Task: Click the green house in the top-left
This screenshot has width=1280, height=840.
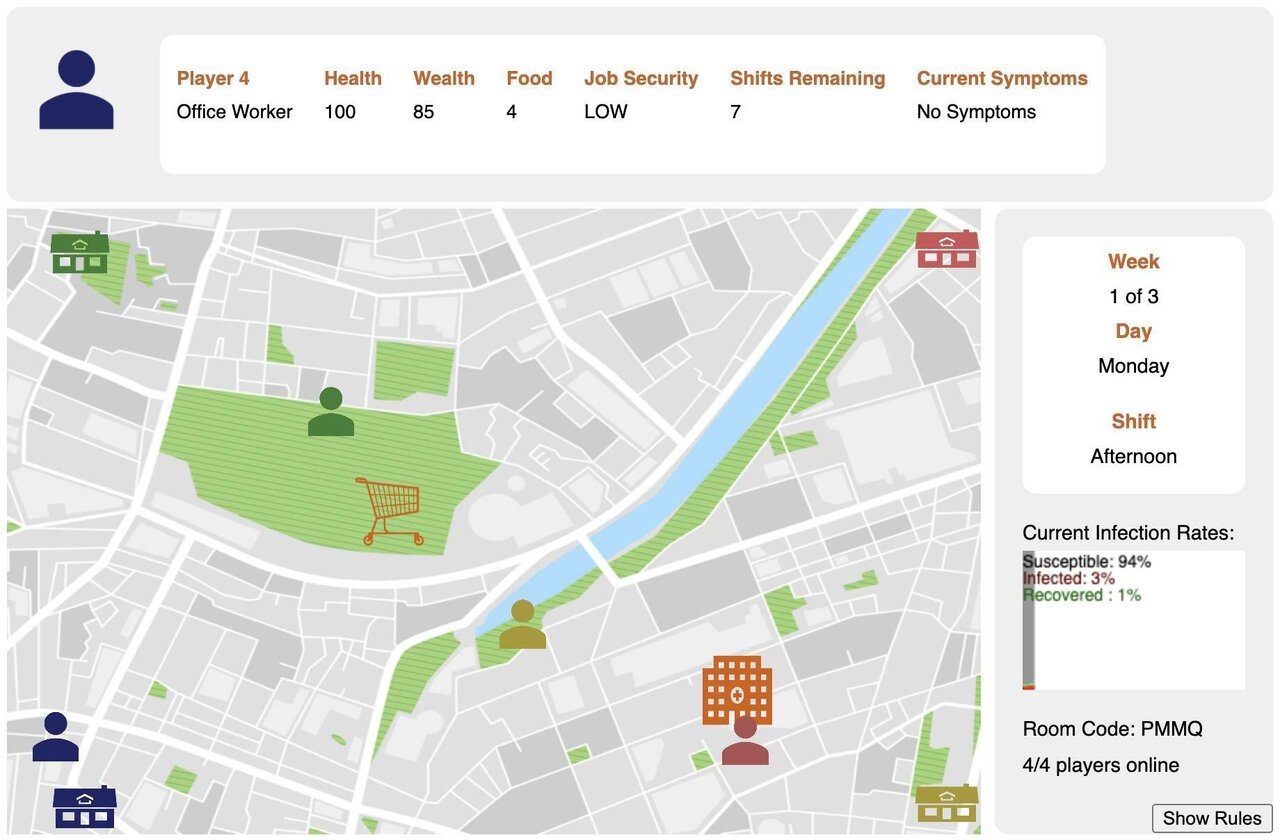Action: pos(80,252)
